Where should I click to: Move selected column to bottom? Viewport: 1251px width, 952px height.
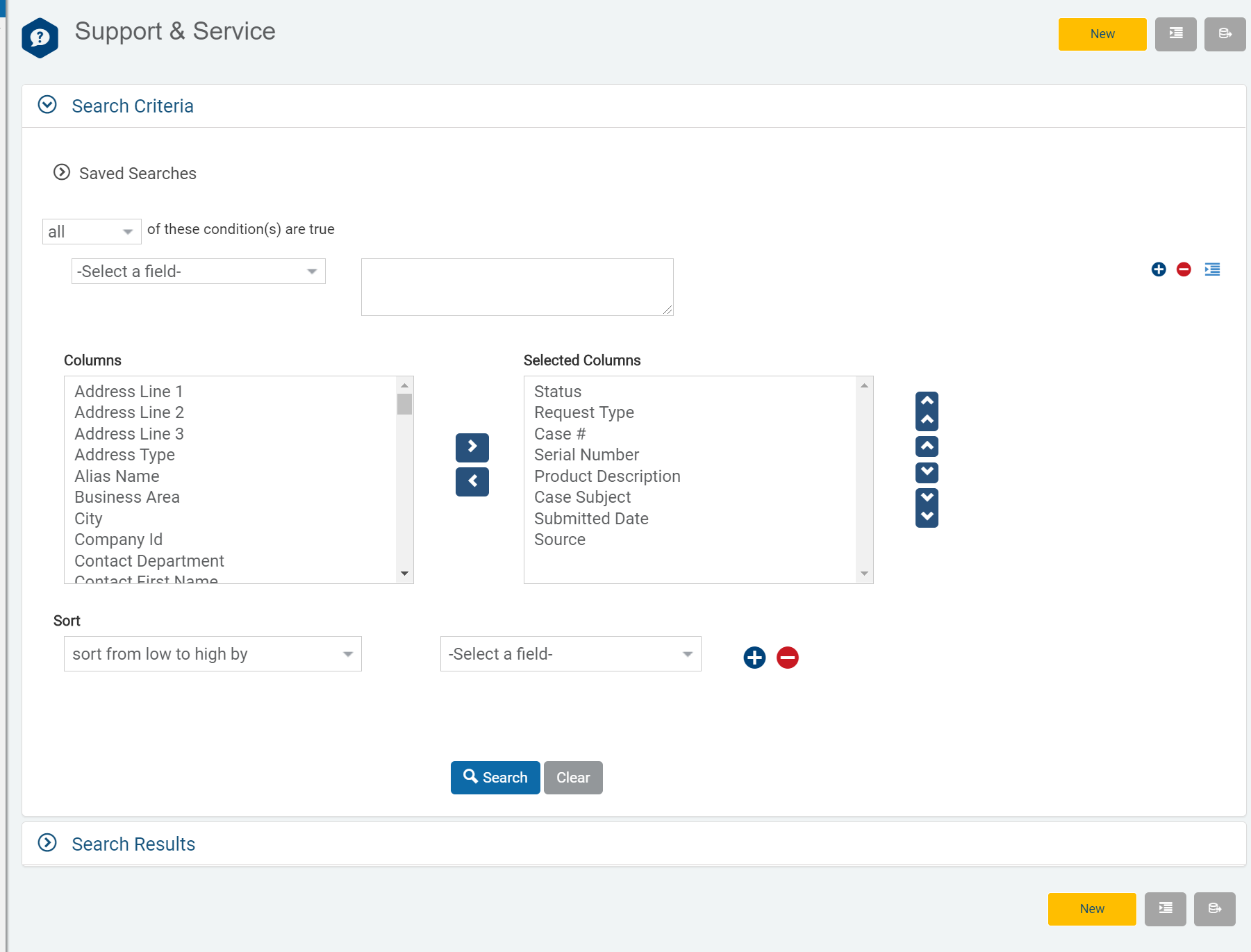coord(927,508)
